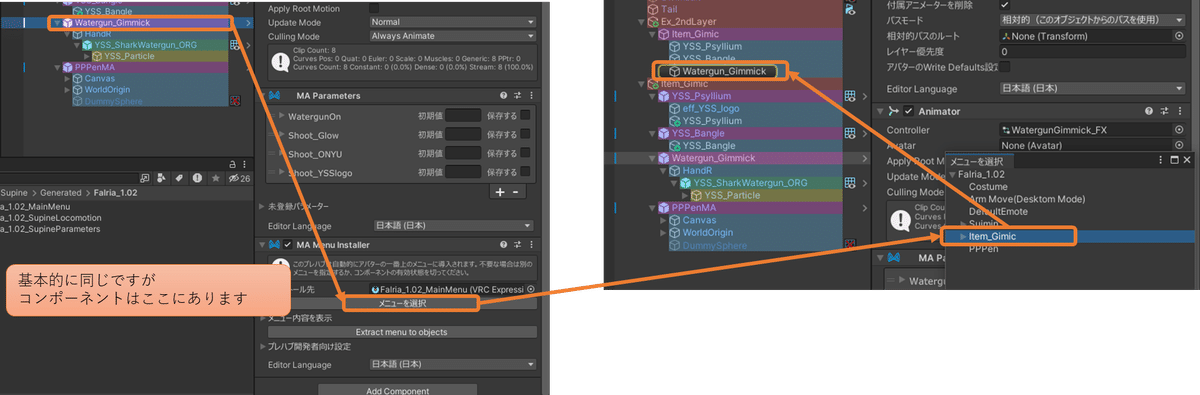Open preset icon of MA Menu Installer
The width and height of the screenshot is (1200, 395).
tap(517, 245)
